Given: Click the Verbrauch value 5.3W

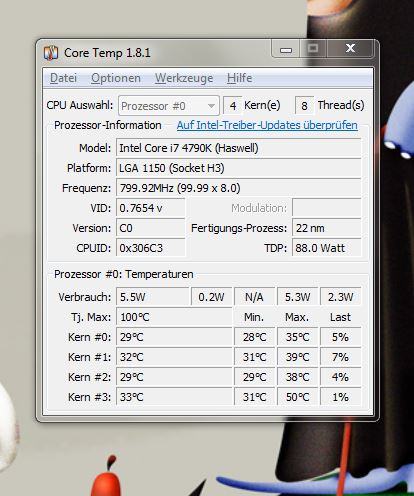Looking at the screenshot, I should pos(298,297).
